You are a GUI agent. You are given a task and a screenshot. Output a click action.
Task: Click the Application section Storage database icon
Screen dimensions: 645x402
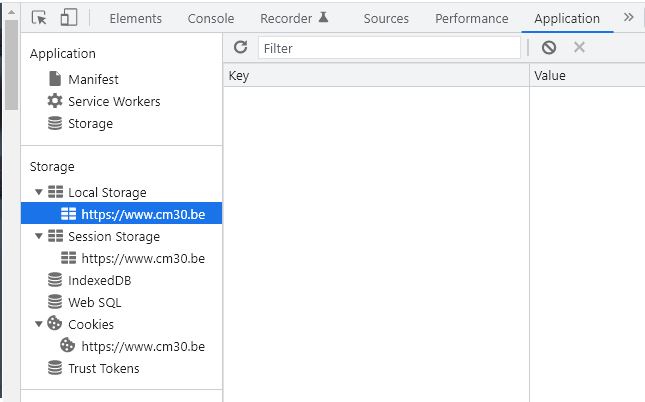(55, 123)
